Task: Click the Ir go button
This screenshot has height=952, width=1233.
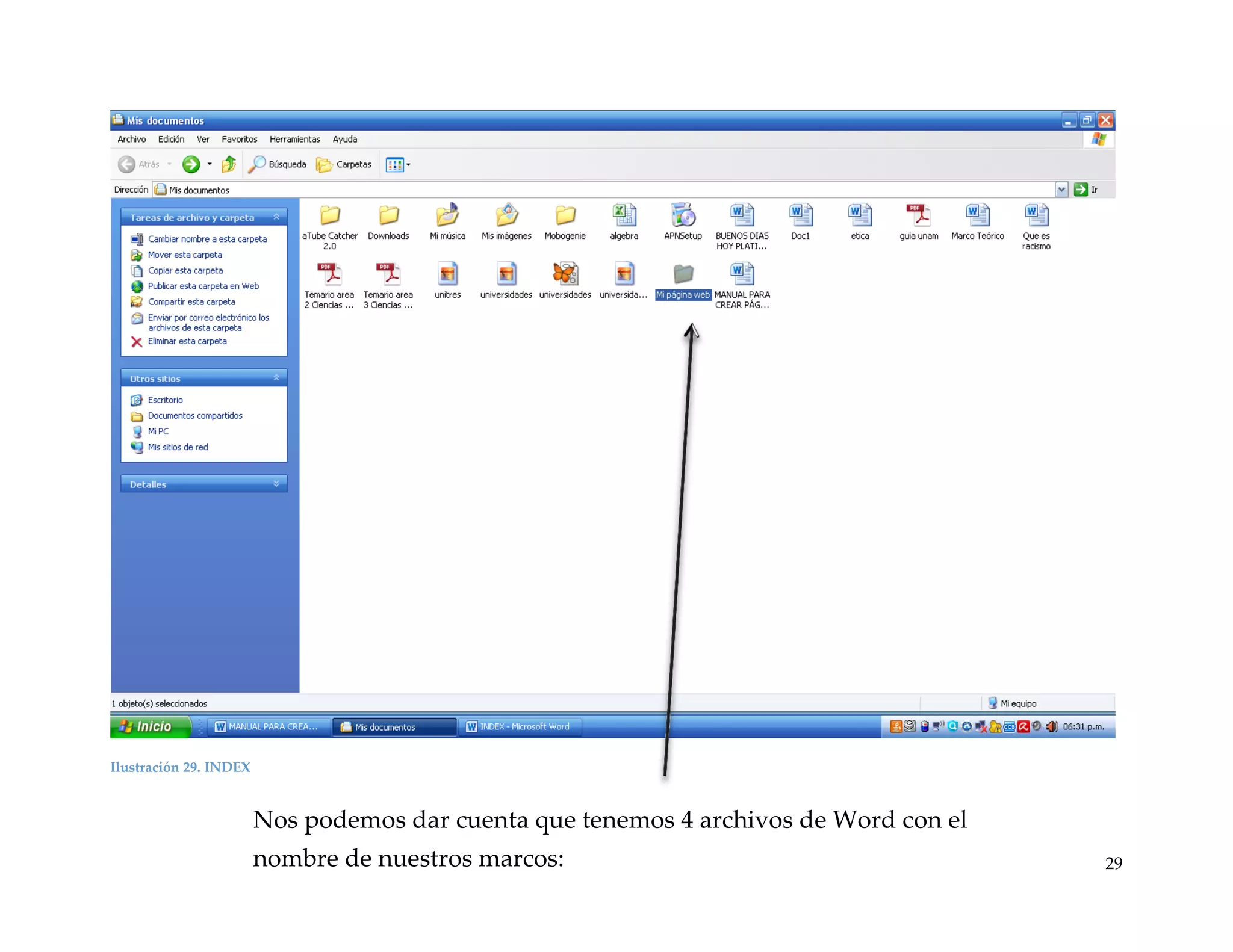Action: 1086,190
